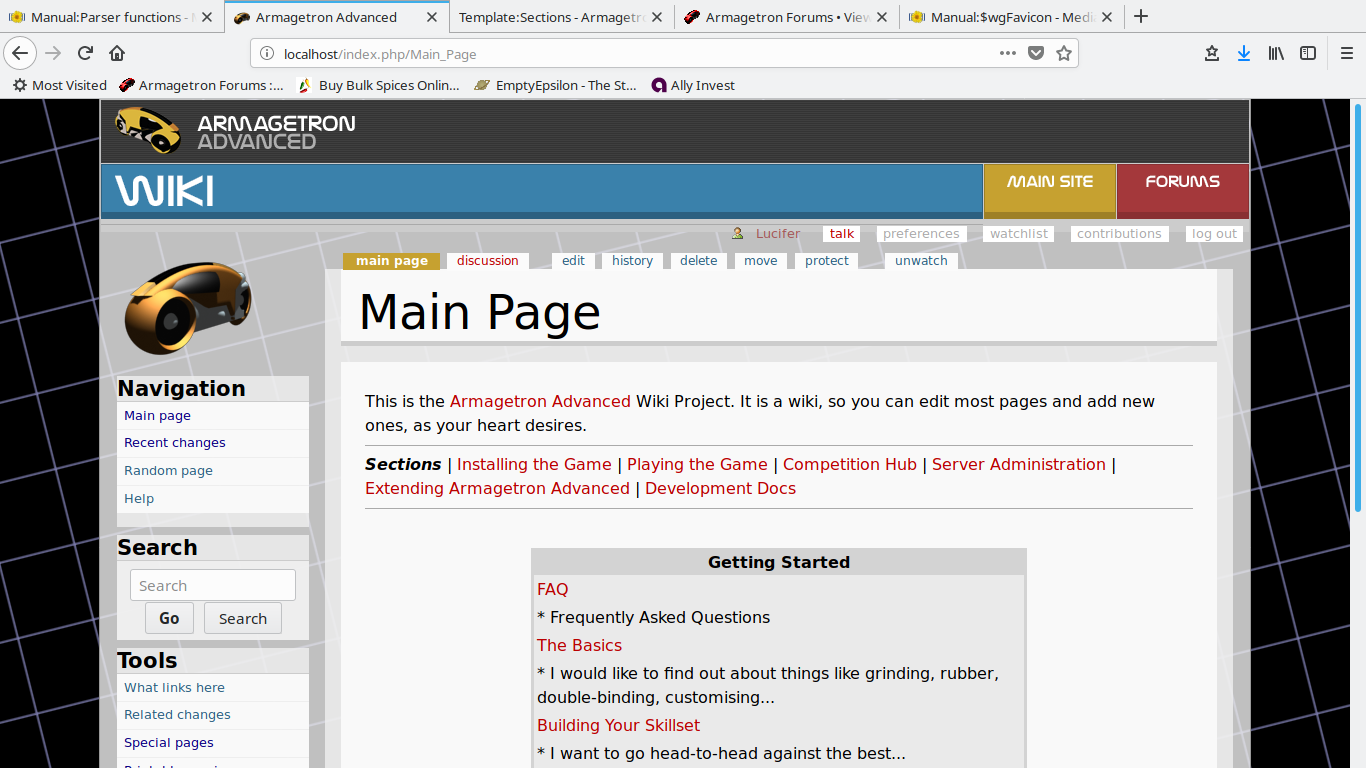Open new browser tab with plus
The height and width of the screenshot is (768, 1366).
click(x=1141, y=17)
